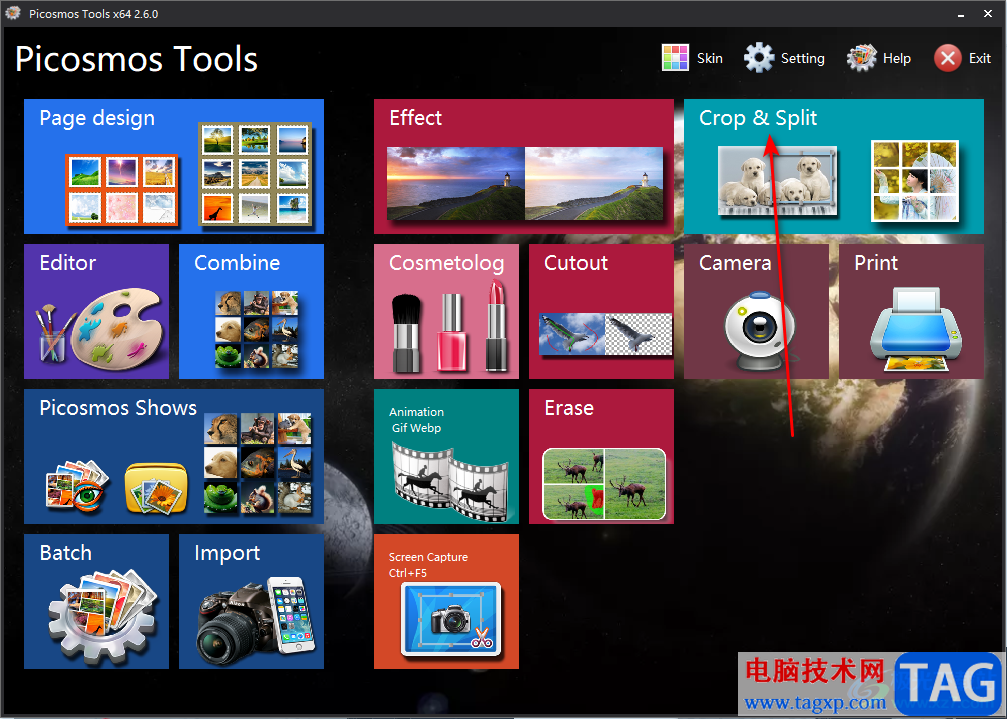Select the orange photo frame layout thumbnail
1007x719 pixels.
121,190
